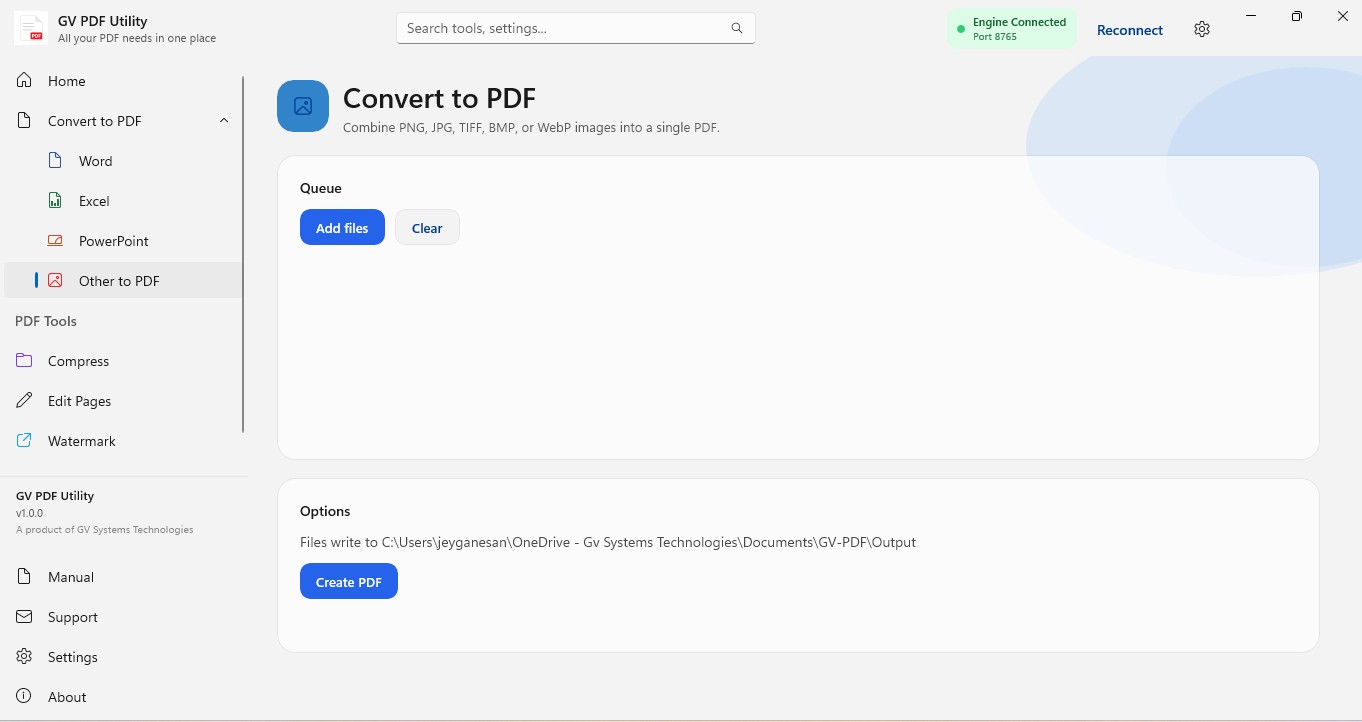Open the Compress tool
Viewport: 1362px width, 722px height.
(124, 360)
